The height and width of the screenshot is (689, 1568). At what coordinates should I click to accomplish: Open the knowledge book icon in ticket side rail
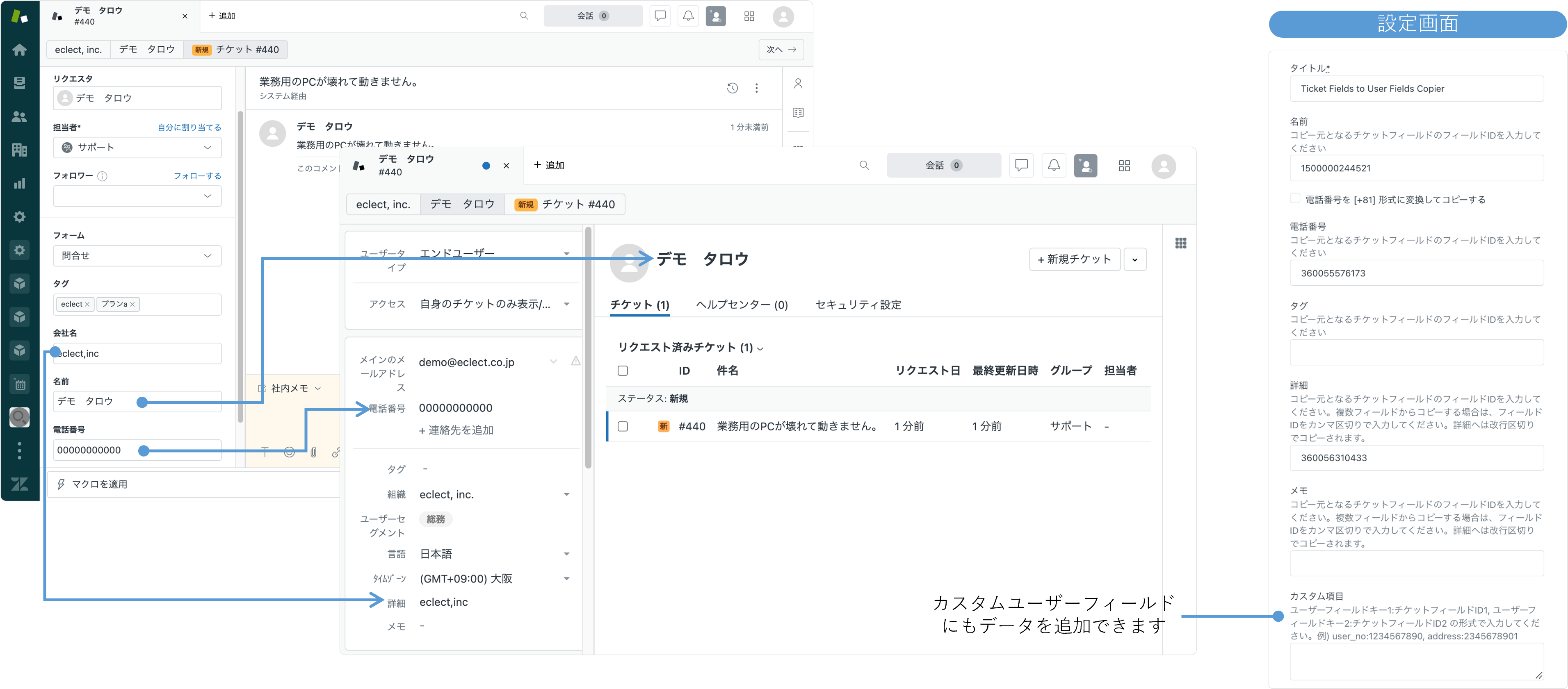pos(798,112)
